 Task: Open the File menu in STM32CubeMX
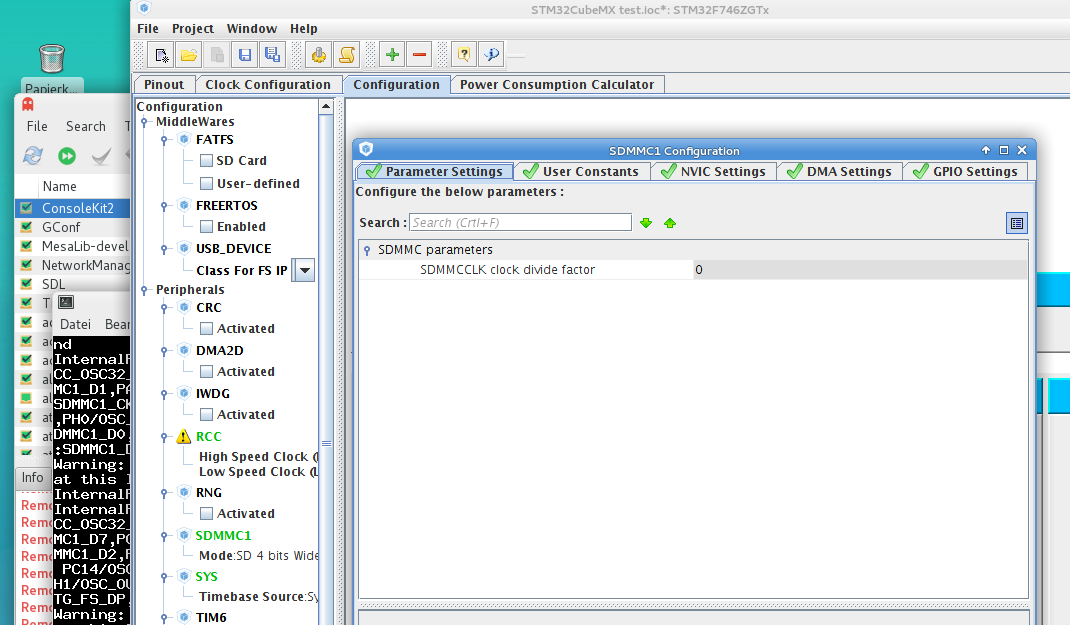[147, 29]
